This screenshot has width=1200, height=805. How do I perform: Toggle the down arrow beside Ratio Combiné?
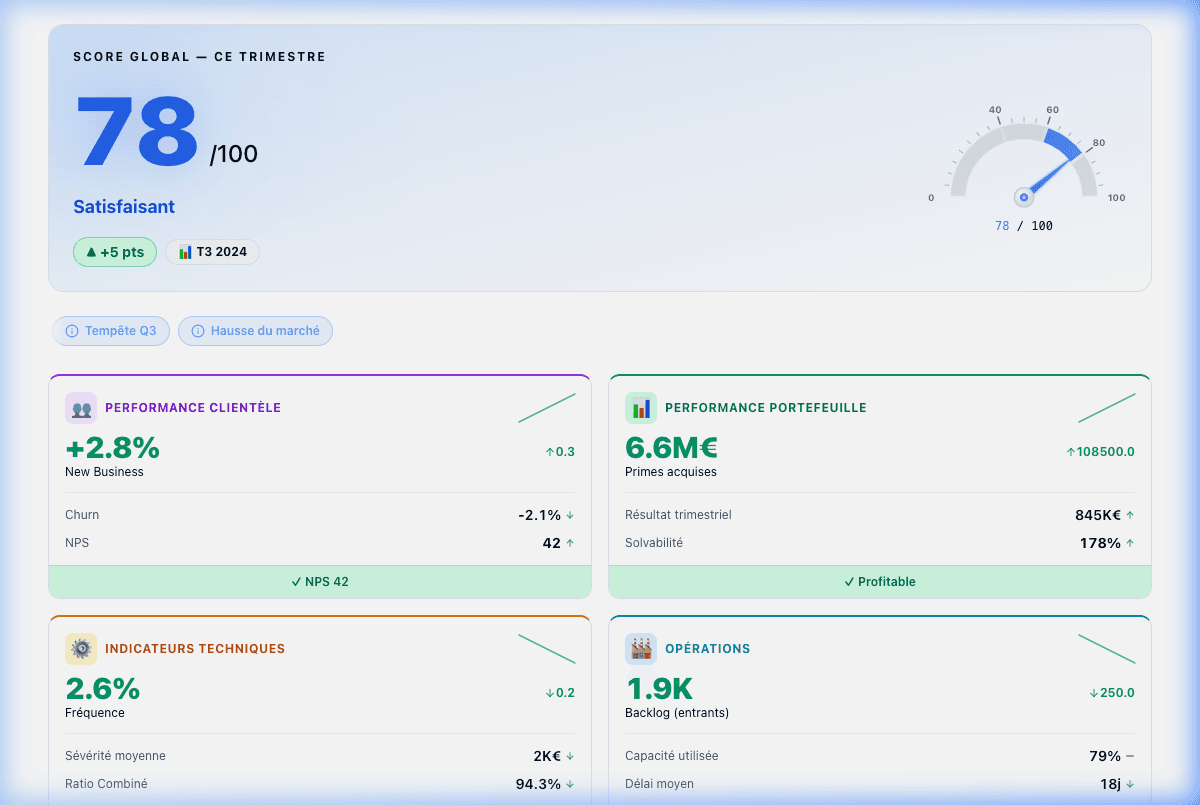tap(568, 784)
